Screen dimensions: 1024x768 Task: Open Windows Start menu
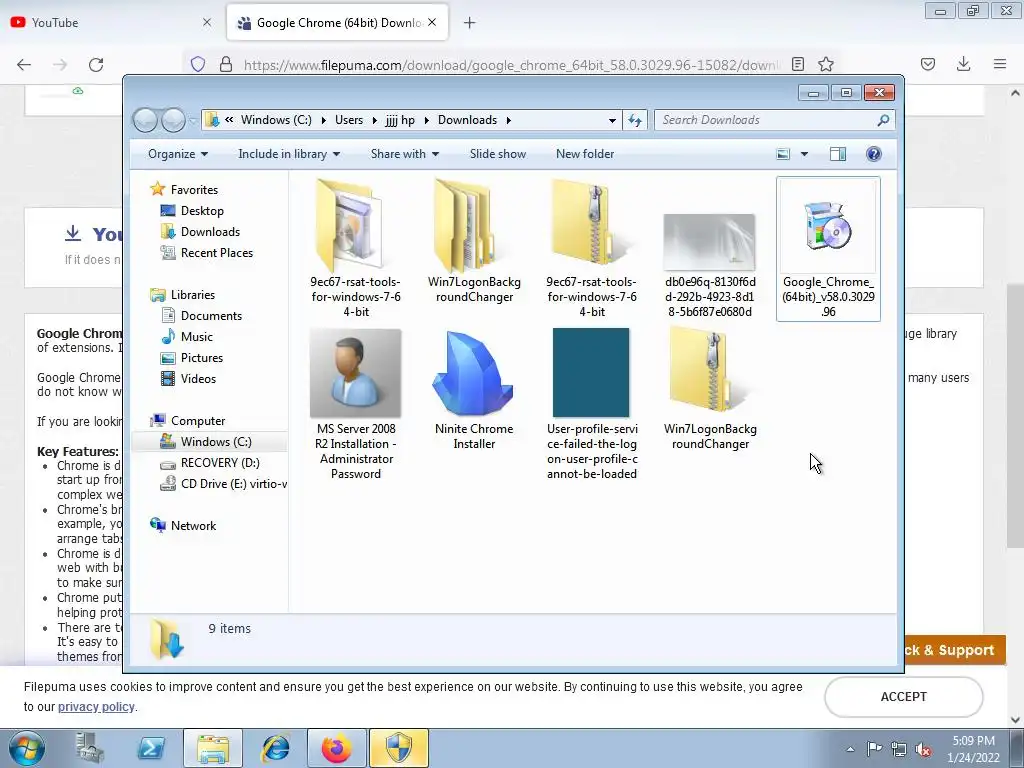coord(27,748)
